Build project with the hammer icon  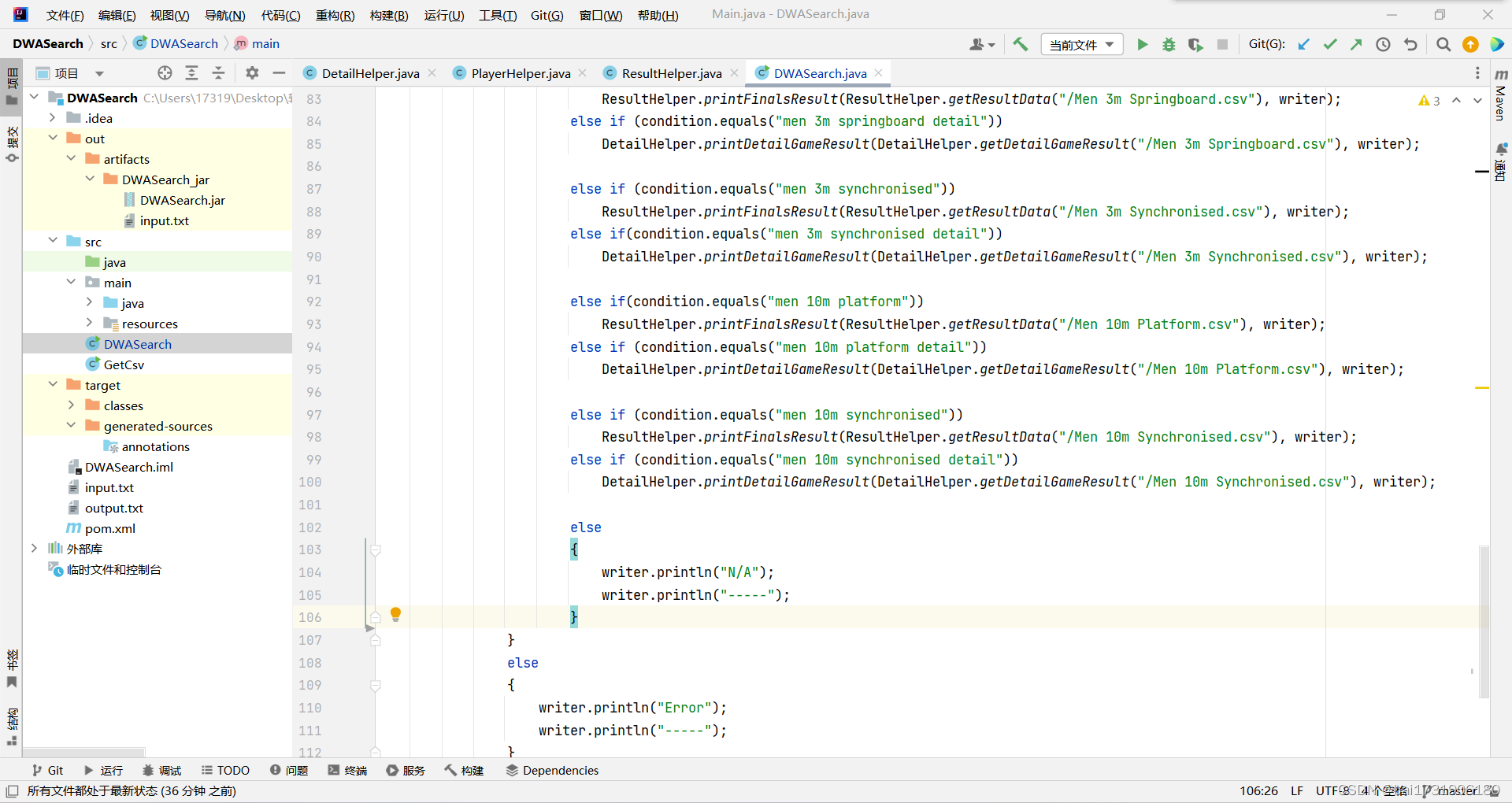coord(1021,44)
